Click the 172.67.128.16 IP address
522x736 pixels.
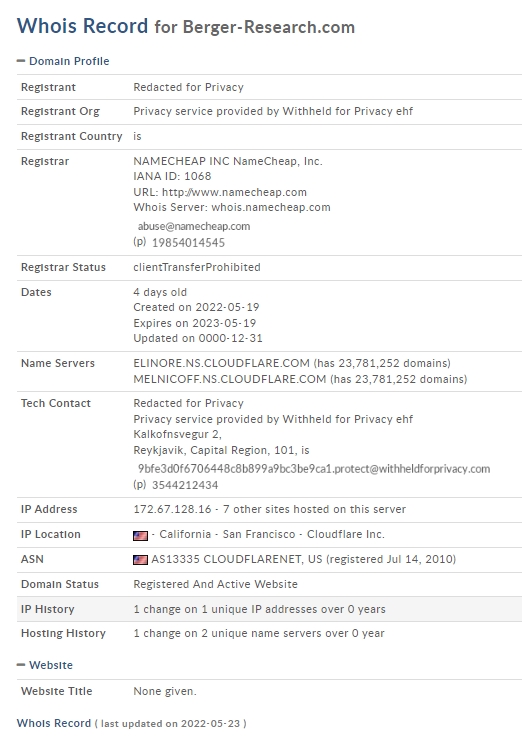pos(172,509)
